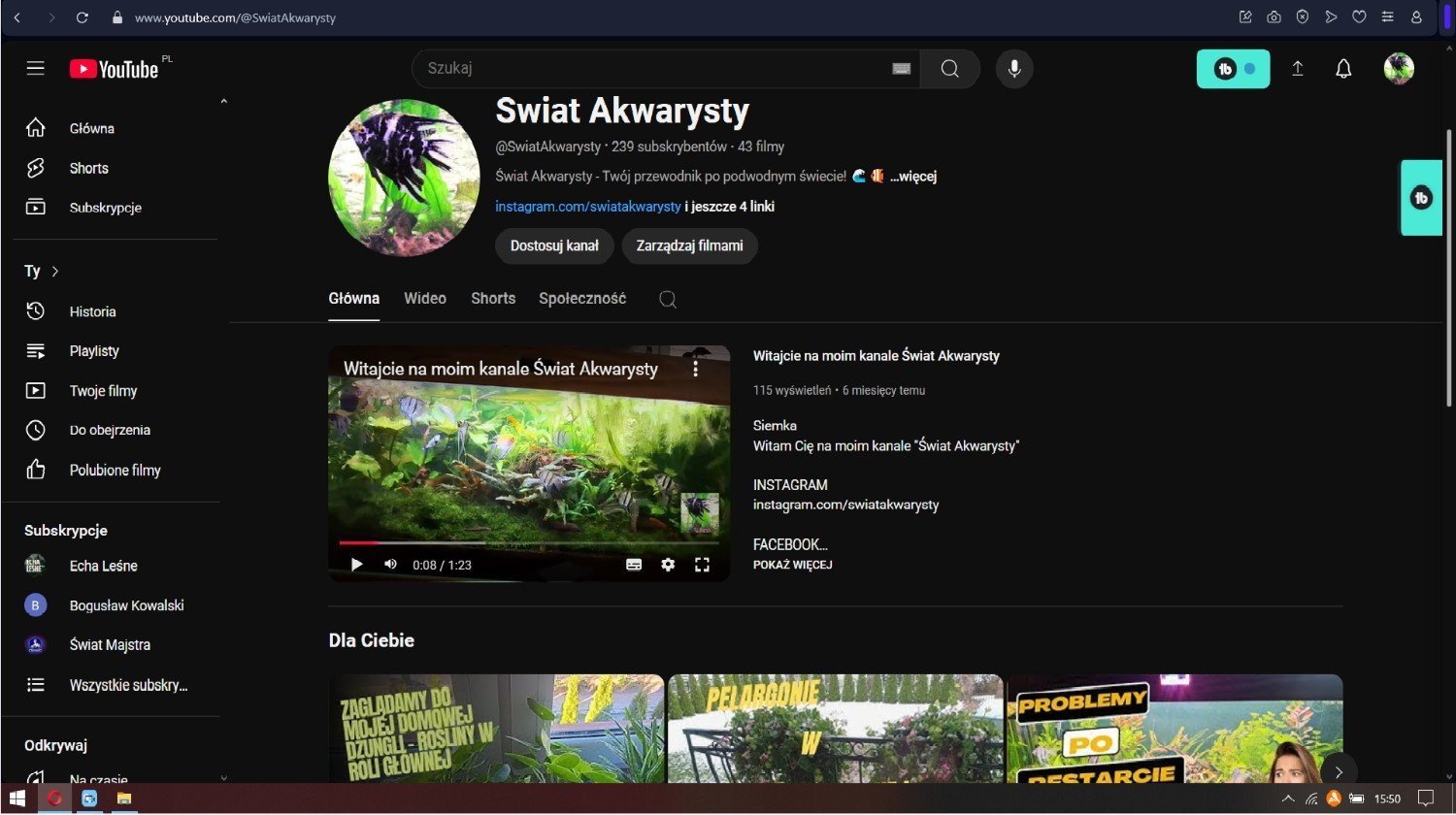Screen dimensions: 1456x815
Task: Seek on the trailer video progress bar
Action: coord(529,542)
